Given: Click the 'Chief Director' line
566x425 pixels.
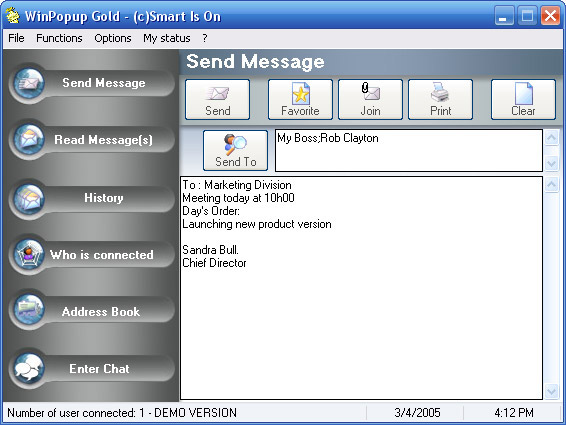Looking at the screenshot, I should (214, 263).
